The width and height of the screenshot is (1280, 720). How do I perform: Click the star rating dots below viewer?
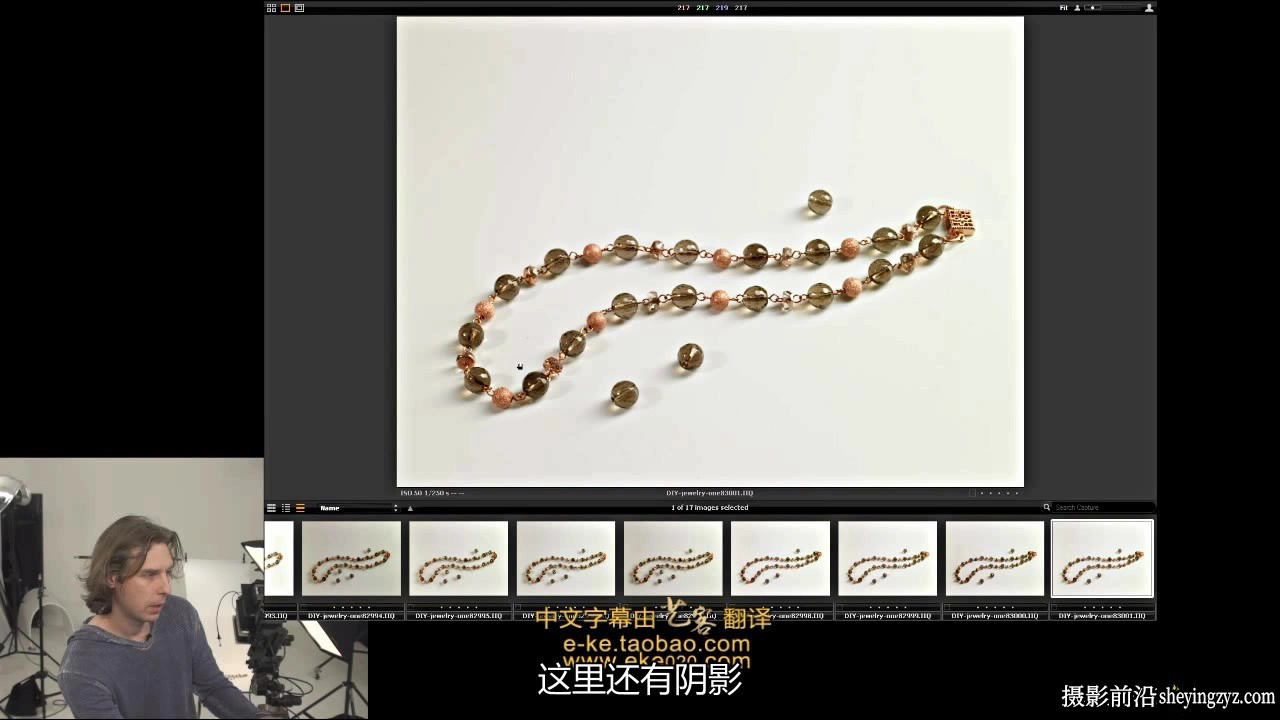(999, 493)
